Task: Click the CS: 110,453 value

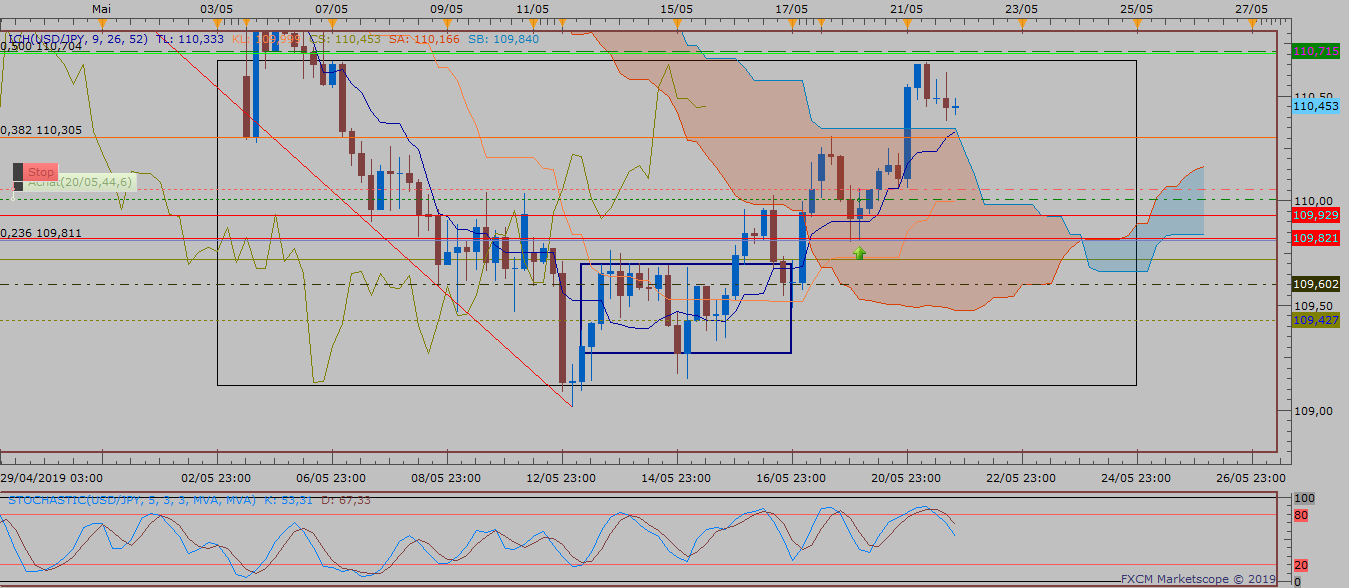Action: coord(345,39)
